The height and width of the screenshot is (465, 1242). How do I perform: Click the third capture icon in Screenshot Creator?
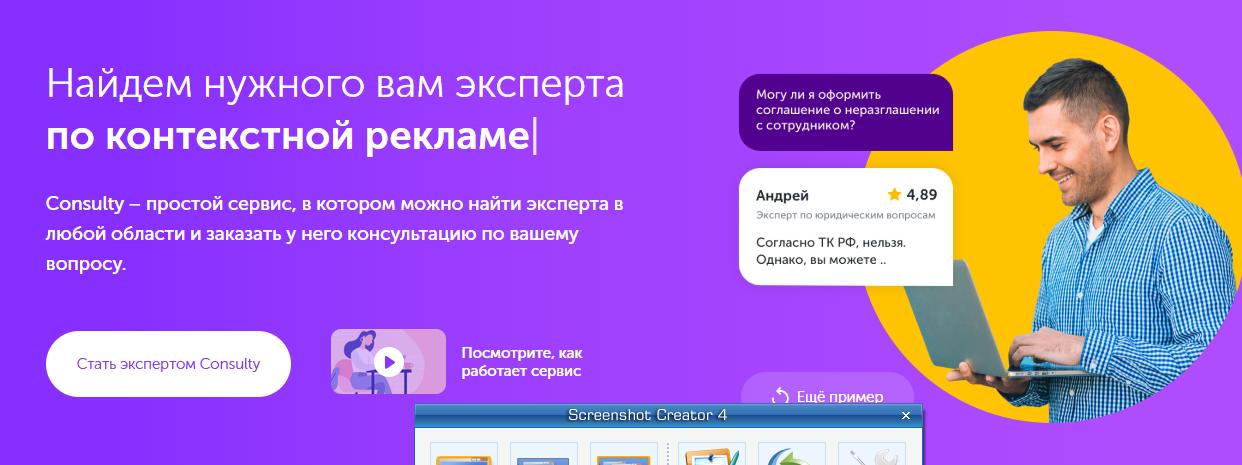(x=624, y=454)
